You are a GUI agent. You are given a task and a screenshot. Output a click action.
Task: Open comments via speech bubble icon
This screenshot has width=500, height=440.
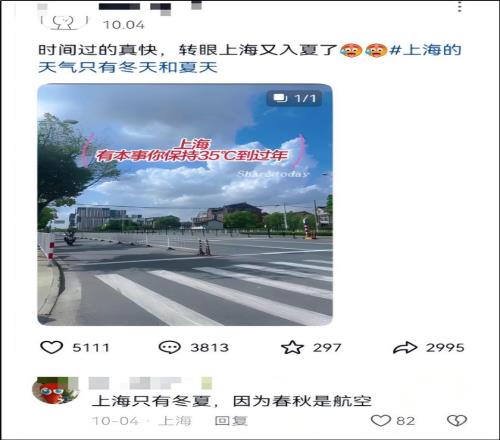coord(169,347)
